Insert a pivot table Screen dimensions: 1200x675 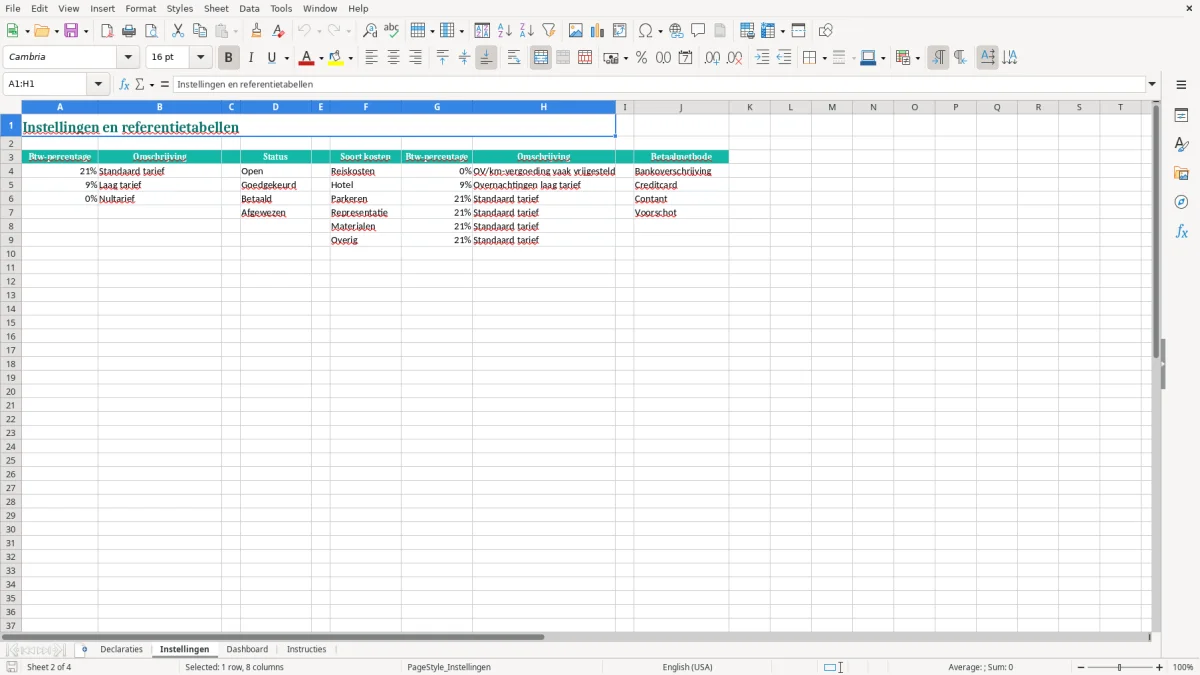(620, 31)
